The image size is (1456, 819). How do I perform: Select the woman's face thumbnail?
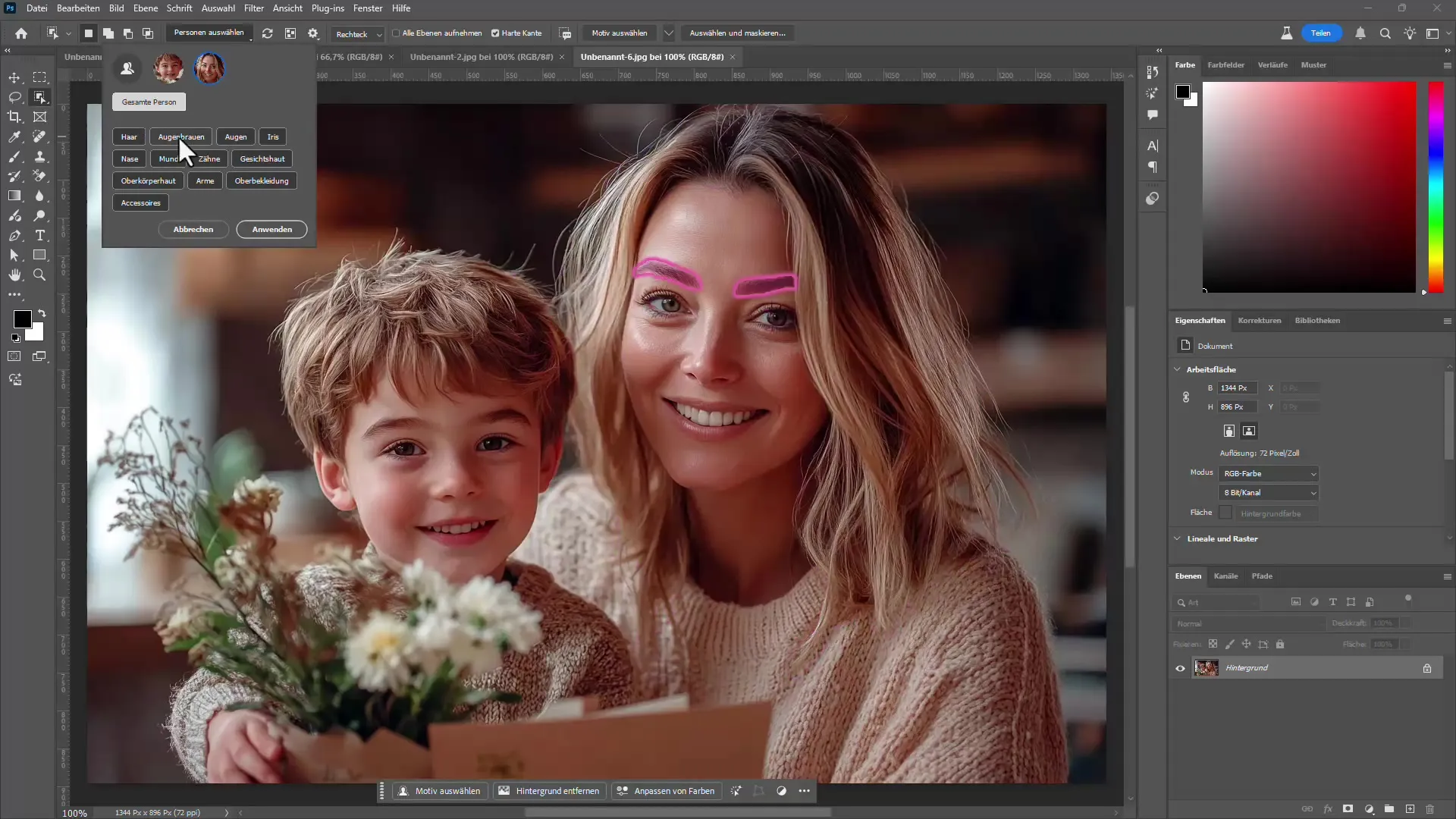pos(209,68)
